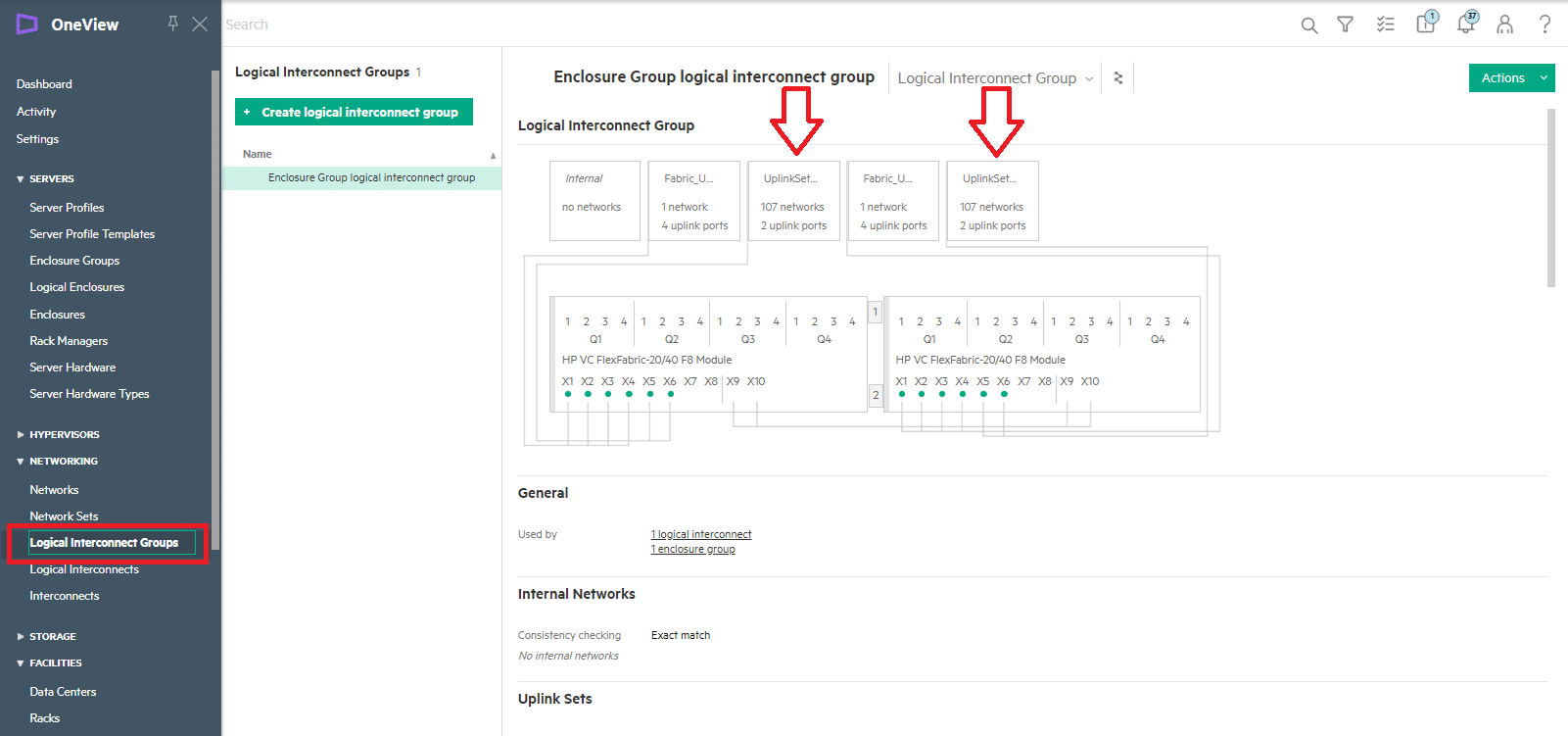Select Enclosure Group logical interconnect group row
Image resolution: width=1568 pixels, height=736 pixels.
(x=361, y=178)
